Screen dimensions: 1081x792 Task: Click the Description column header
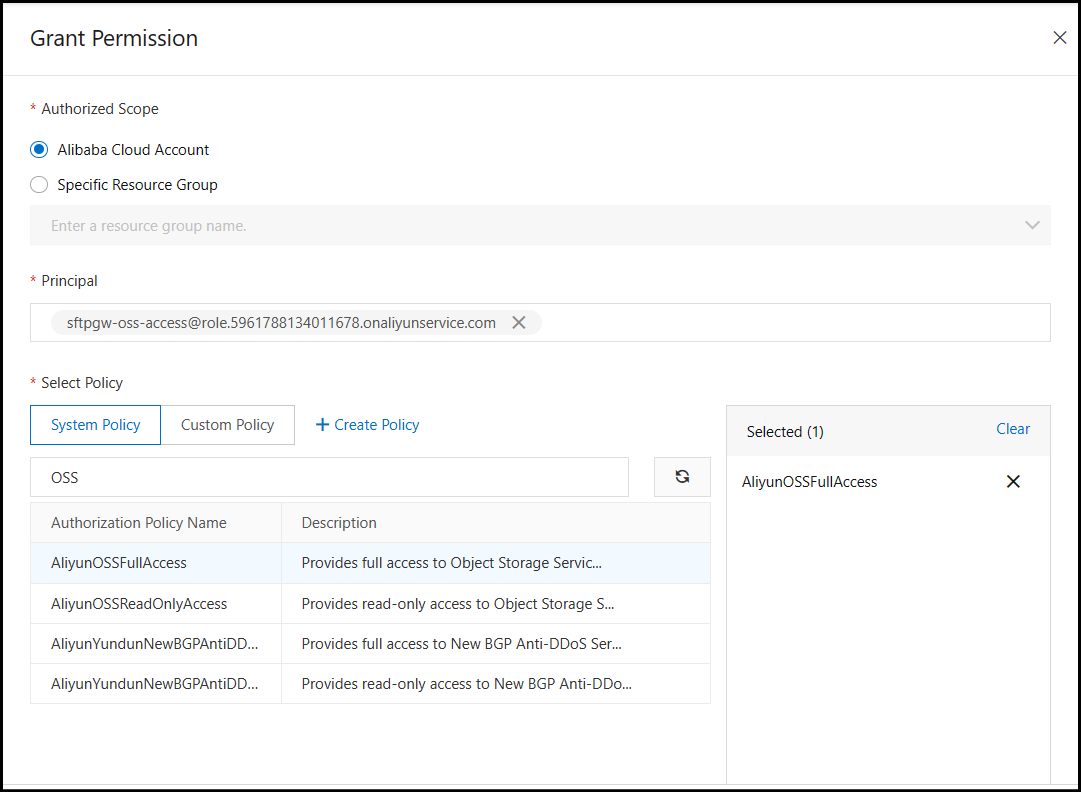coord(339,523)
